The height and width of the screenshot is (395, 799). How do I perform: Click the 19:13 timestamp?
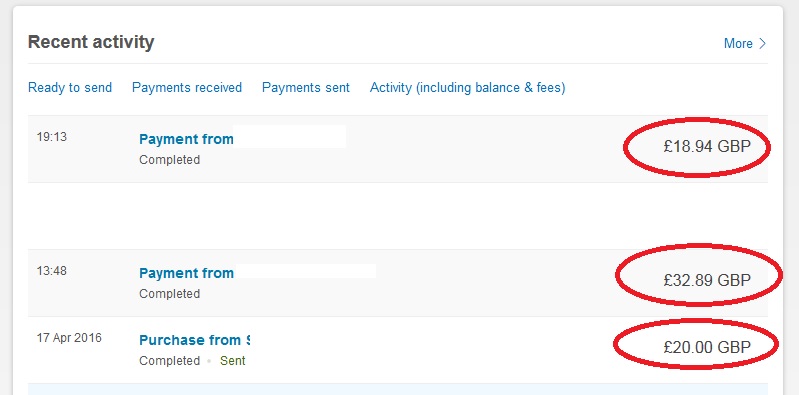point(51,137)
